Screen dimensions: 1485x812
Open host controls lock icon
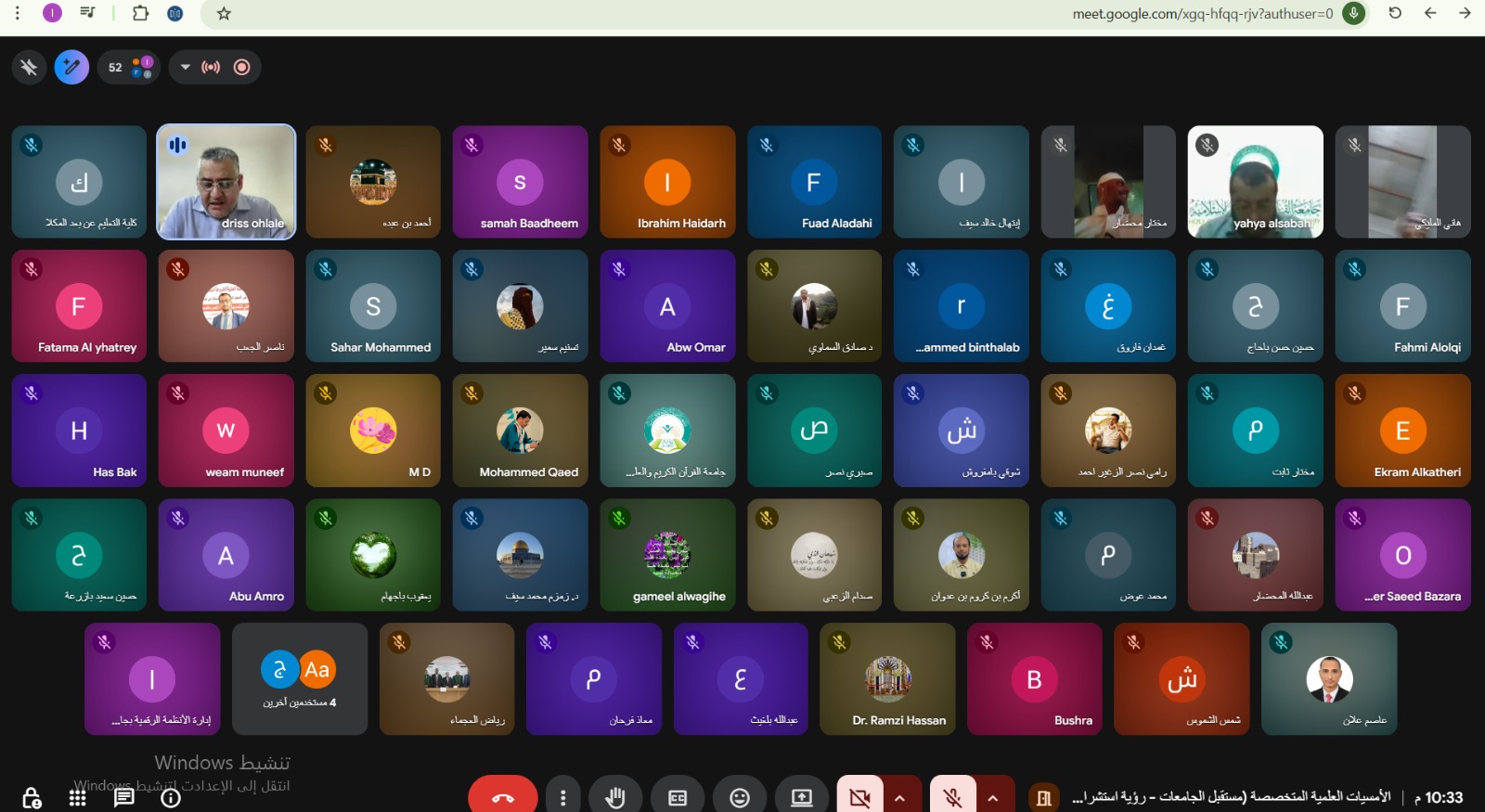tap(32, 797)
